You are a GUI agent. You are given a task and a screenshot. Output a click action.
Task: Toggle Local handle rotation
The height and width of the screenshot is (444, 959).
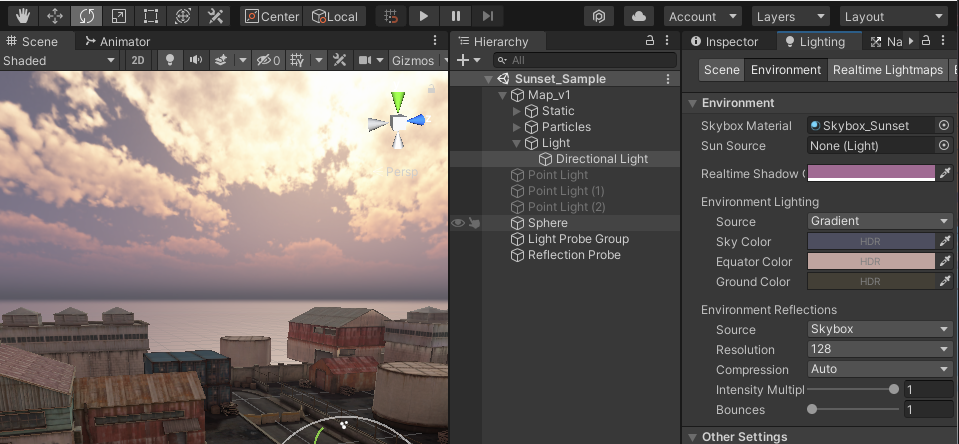335,17
